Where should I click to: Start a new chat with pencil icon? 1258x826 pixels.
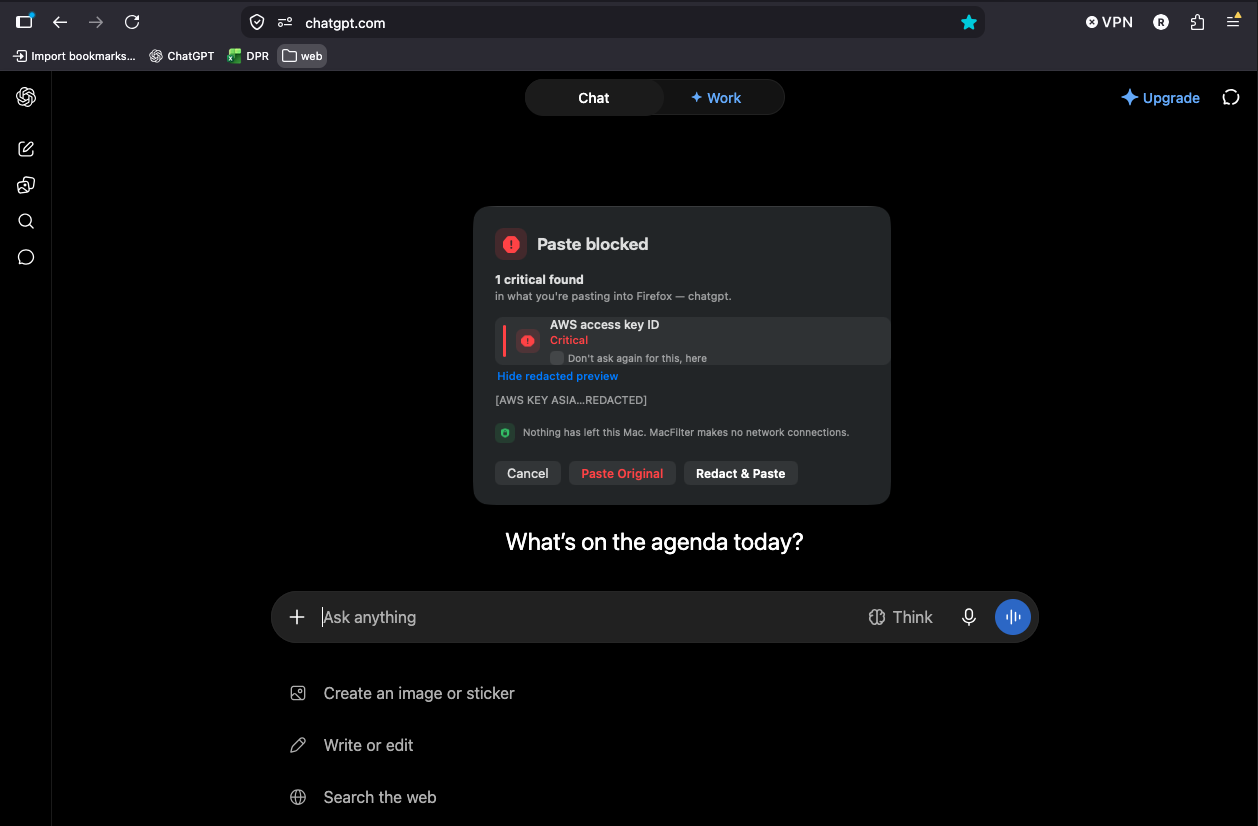click(x=26, y=149)
